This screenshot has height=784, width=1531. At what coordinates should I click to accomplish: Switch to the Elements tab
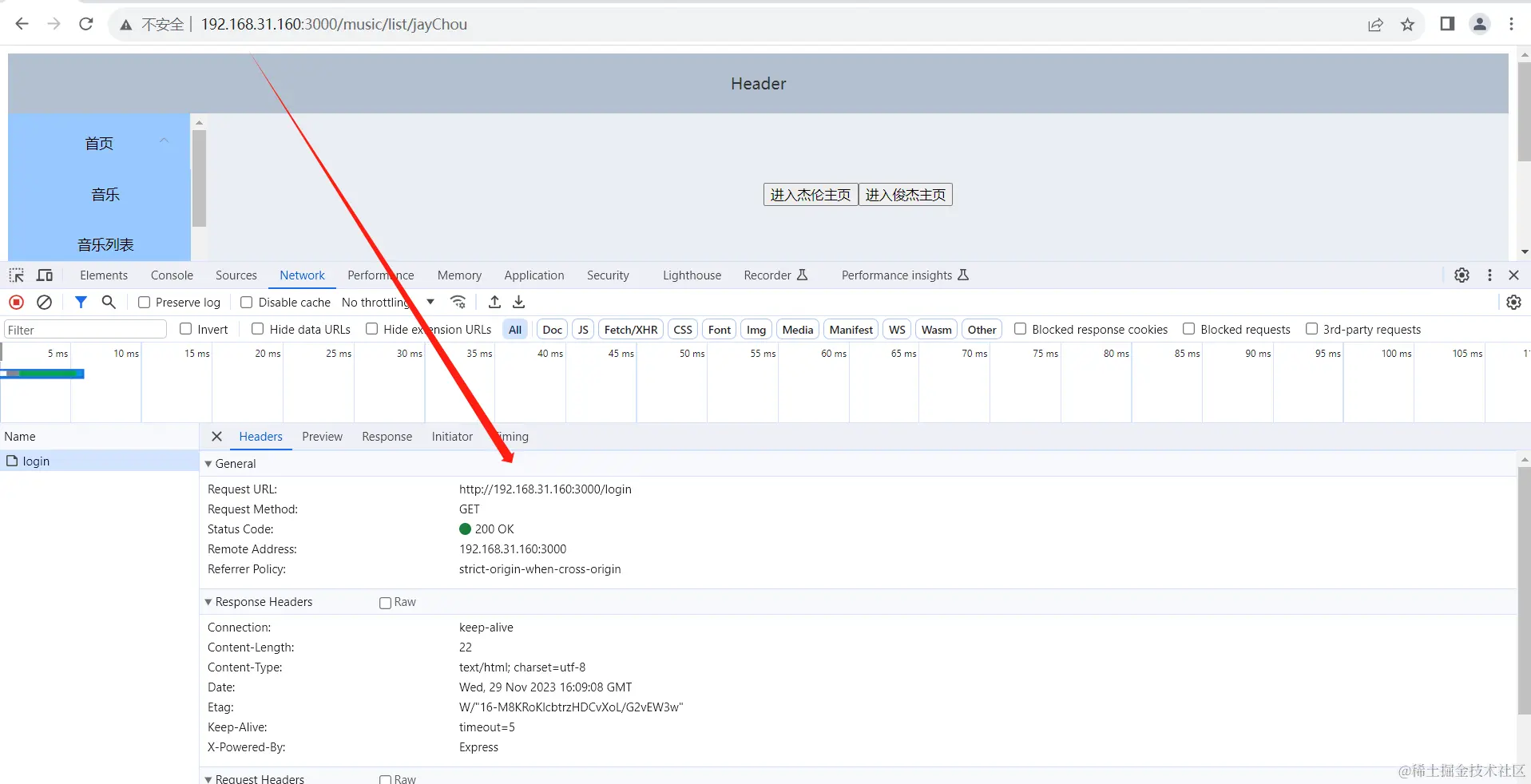click(x=104, y=275)
